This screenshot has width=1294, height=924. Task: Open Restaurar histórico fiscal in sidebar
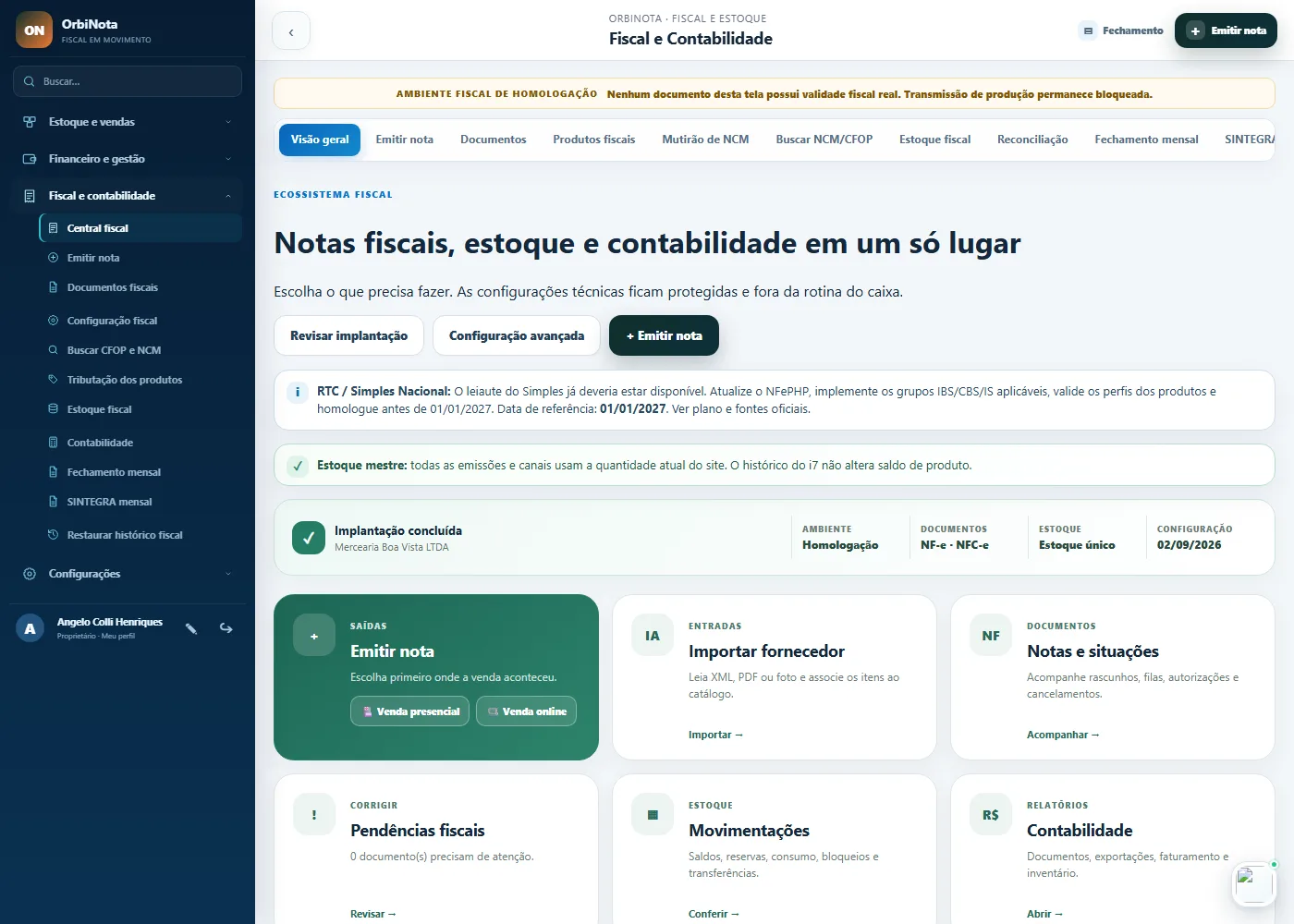[x=140, y=535]
